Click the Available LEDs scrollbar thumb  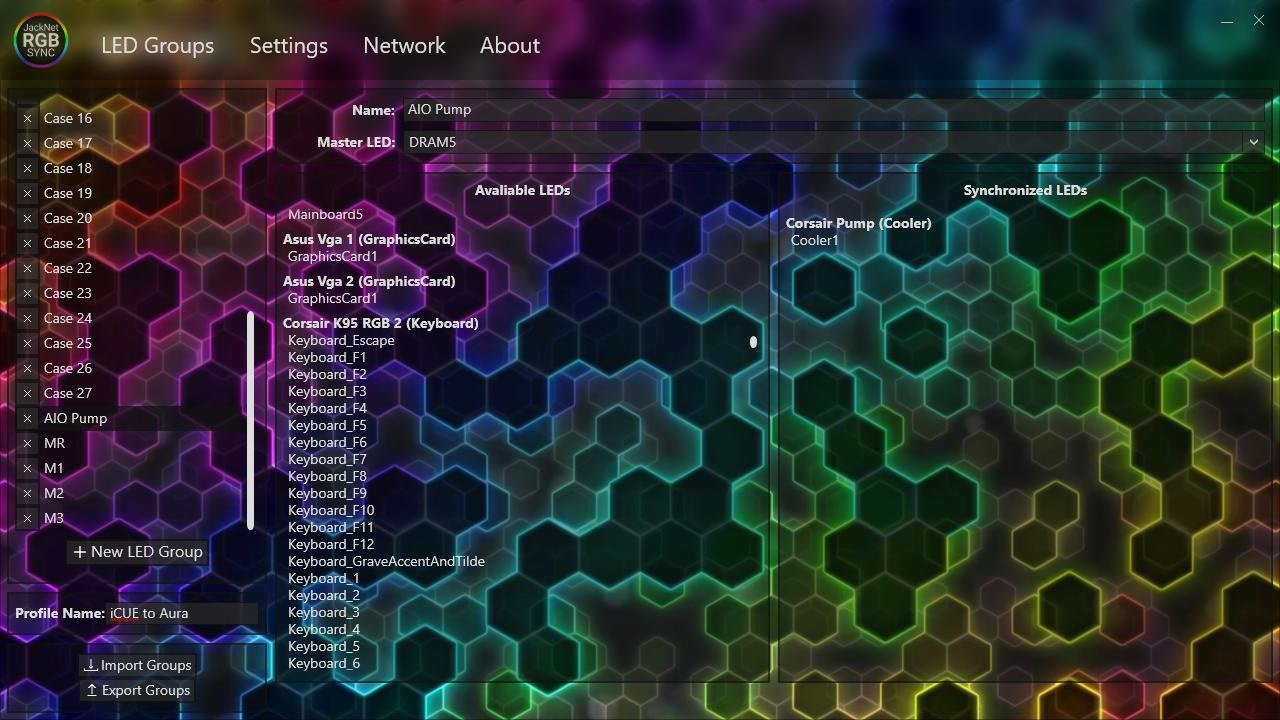753,342
